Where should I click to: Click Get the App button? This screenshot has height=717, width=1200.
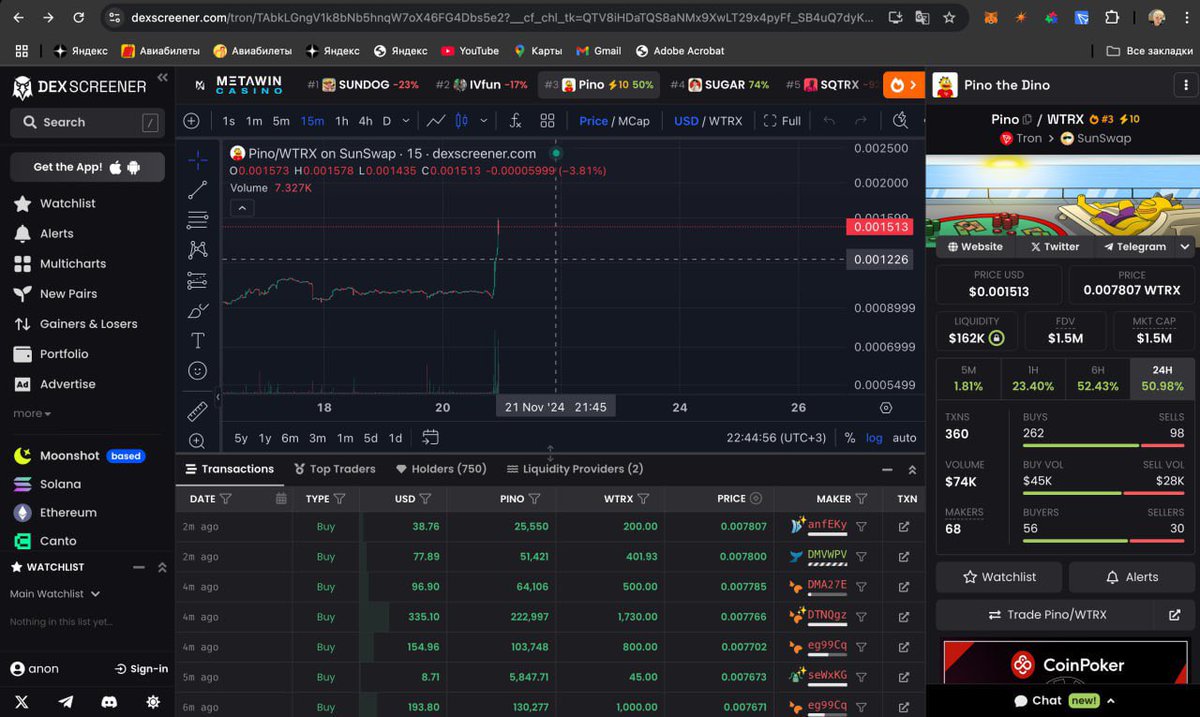tap(87, 167)
